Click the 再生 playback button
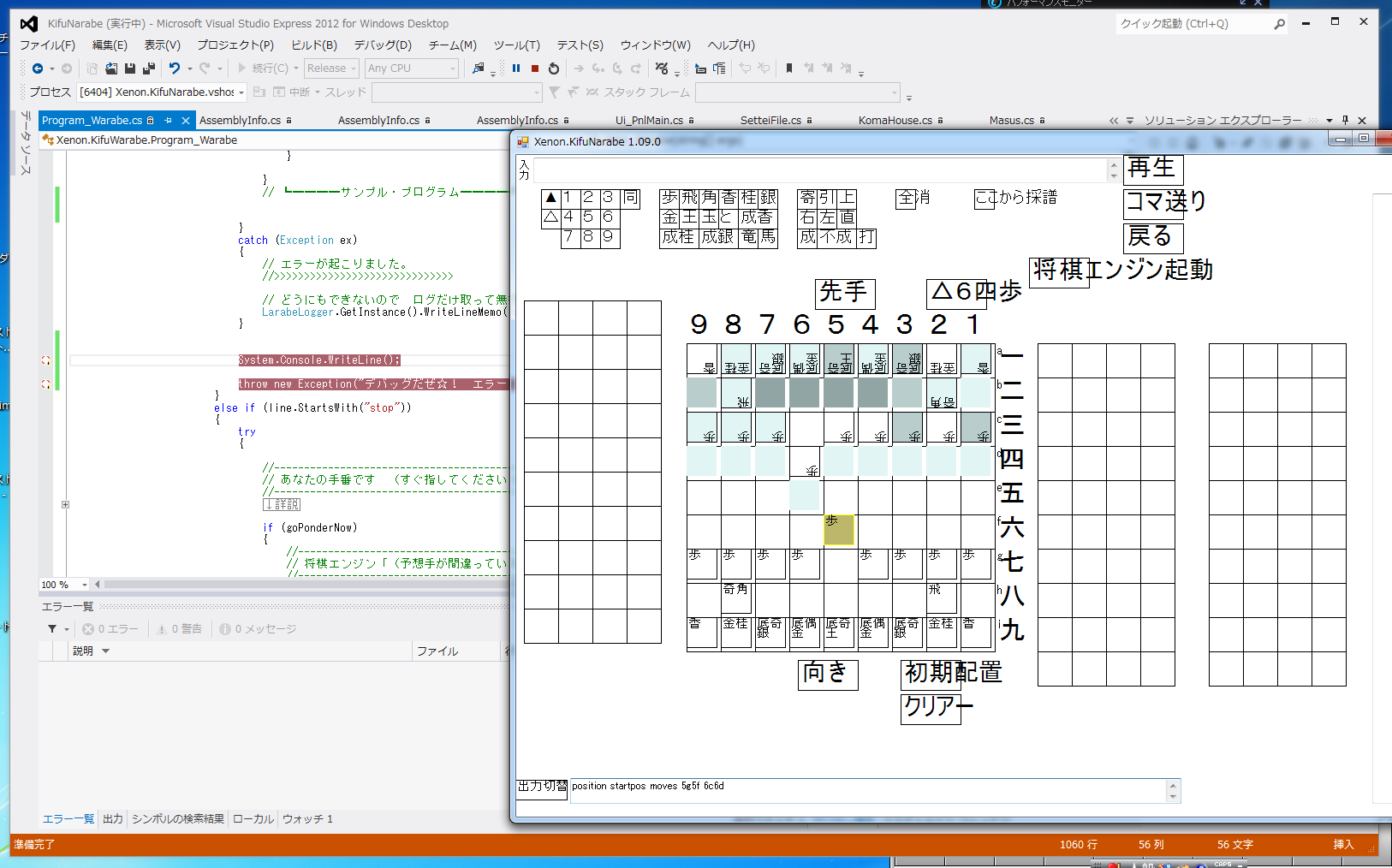Viewport: 1392px width, 868px height. [x=1153, y=169]
